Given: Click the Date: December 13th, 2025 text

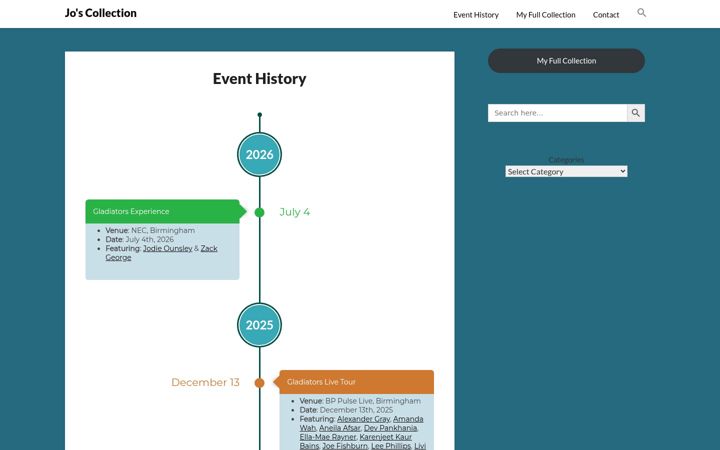Looking at the screenshot, I should click(346, 410).
